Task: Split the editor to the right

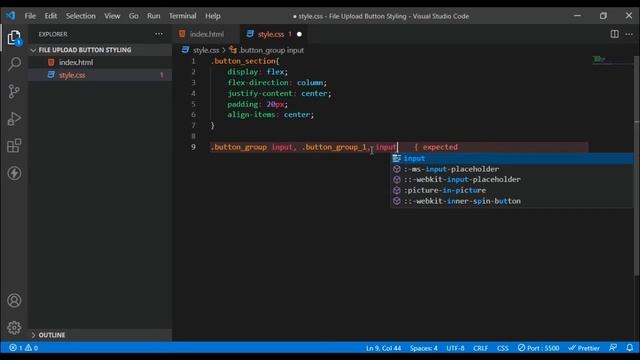Action: [614, 34]
